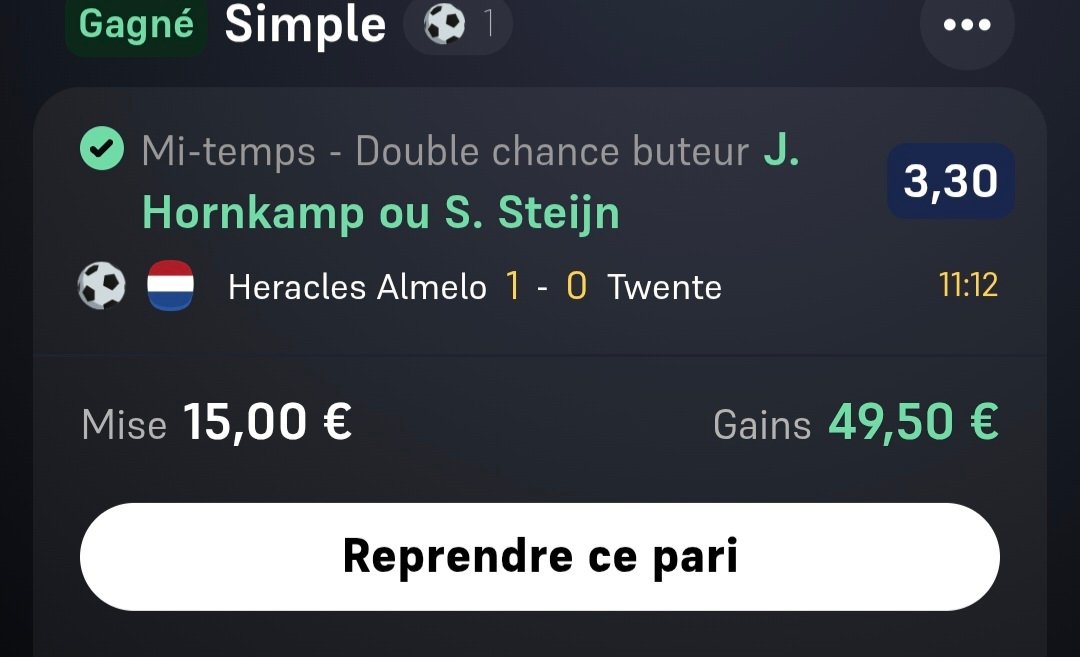Tap the Gains 49,50 € amount
Viewport: 1080px width, 657px height.
coord(856,422)
